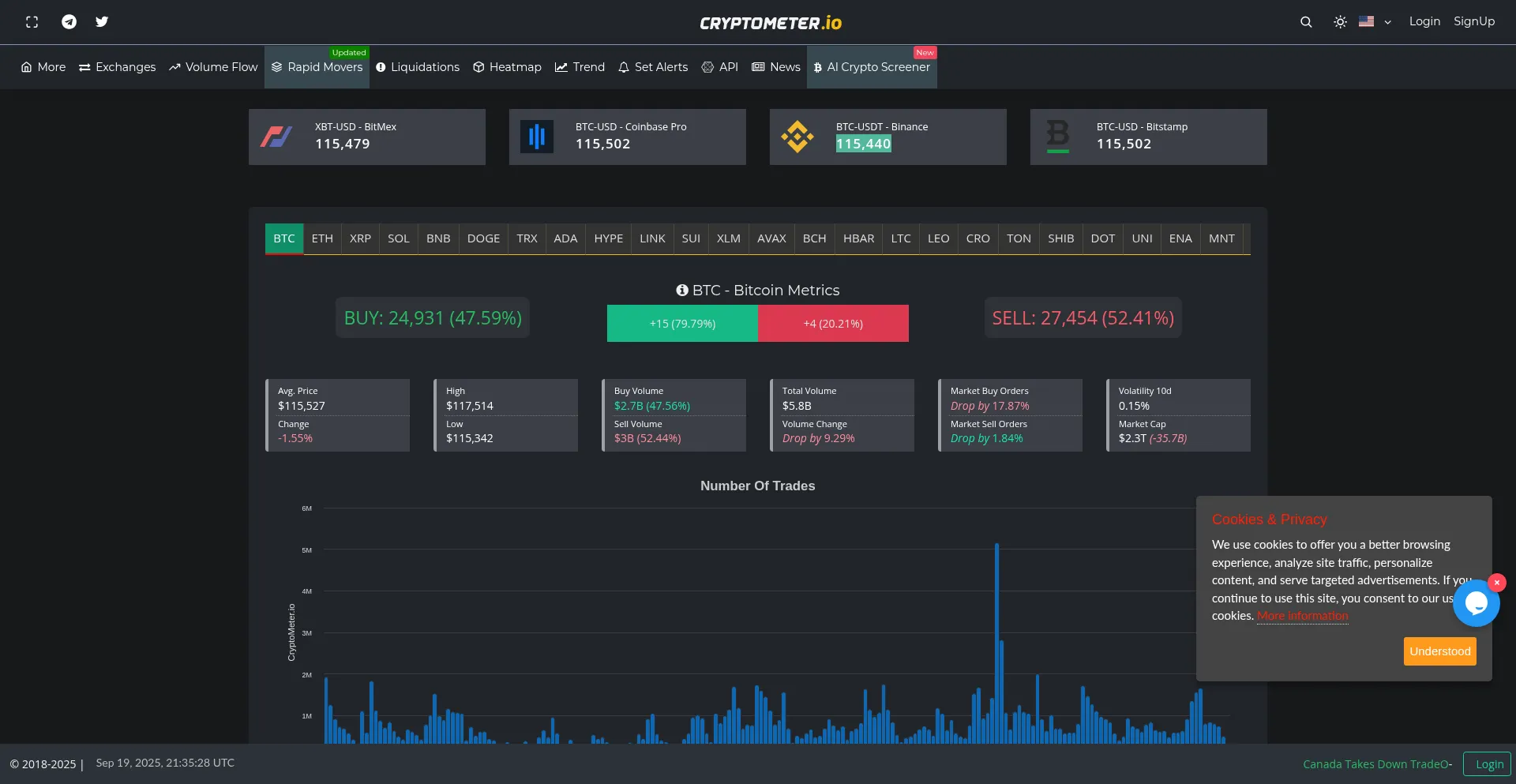
Task: Open the API page
Action: [720, 67]
